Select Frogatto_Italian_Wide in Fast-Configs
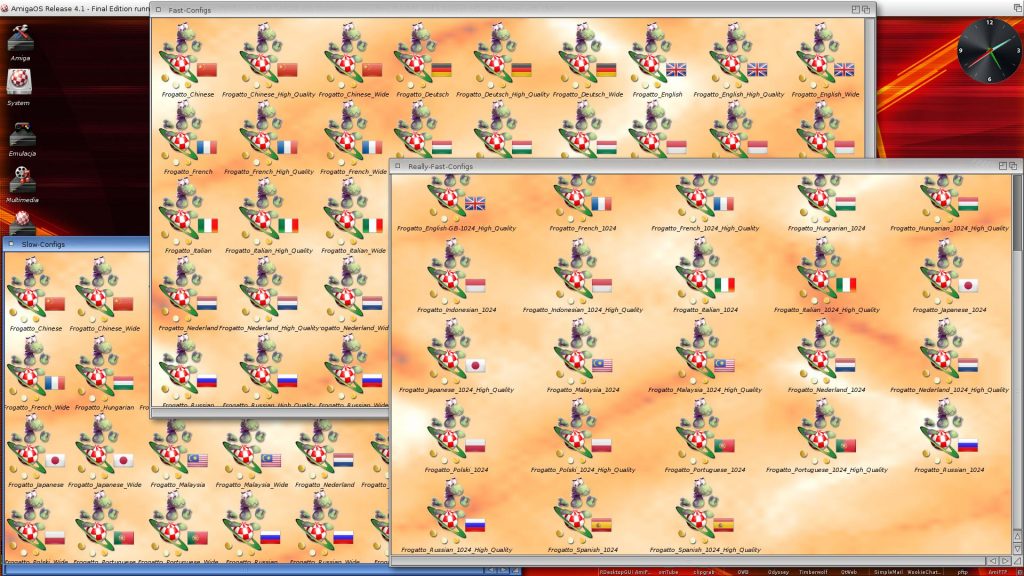 click(353, 216)
